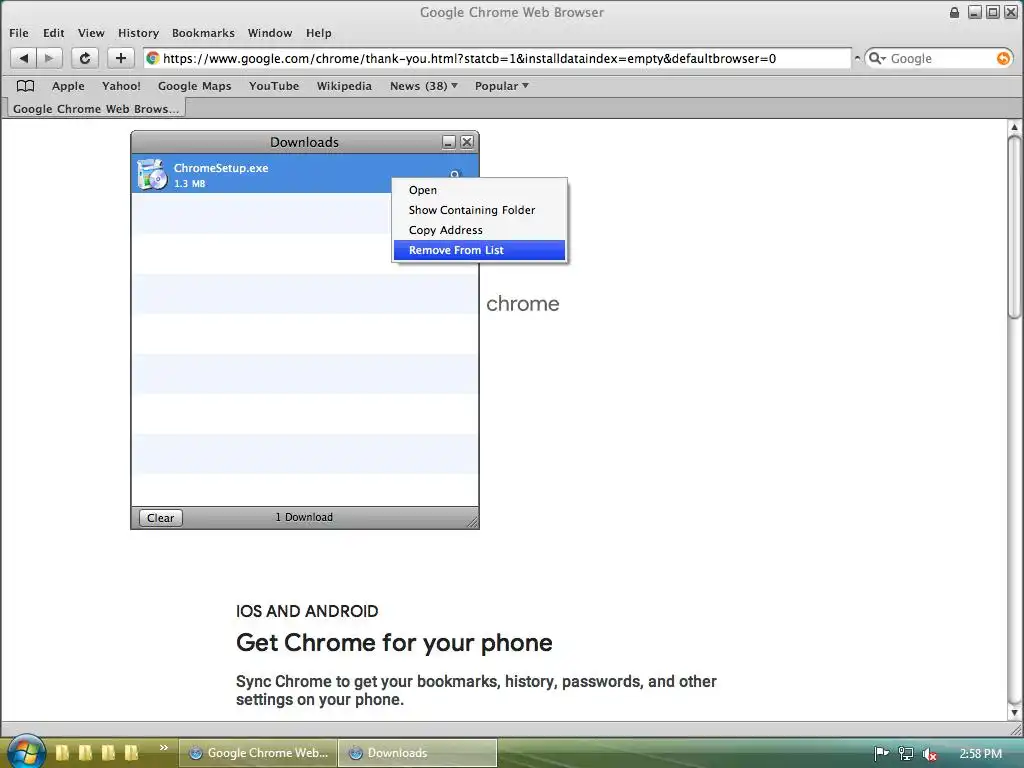Screen dimensions: 1024x768
Task: Open the Google Maps bookmark
Action: (x=194, y=86)
